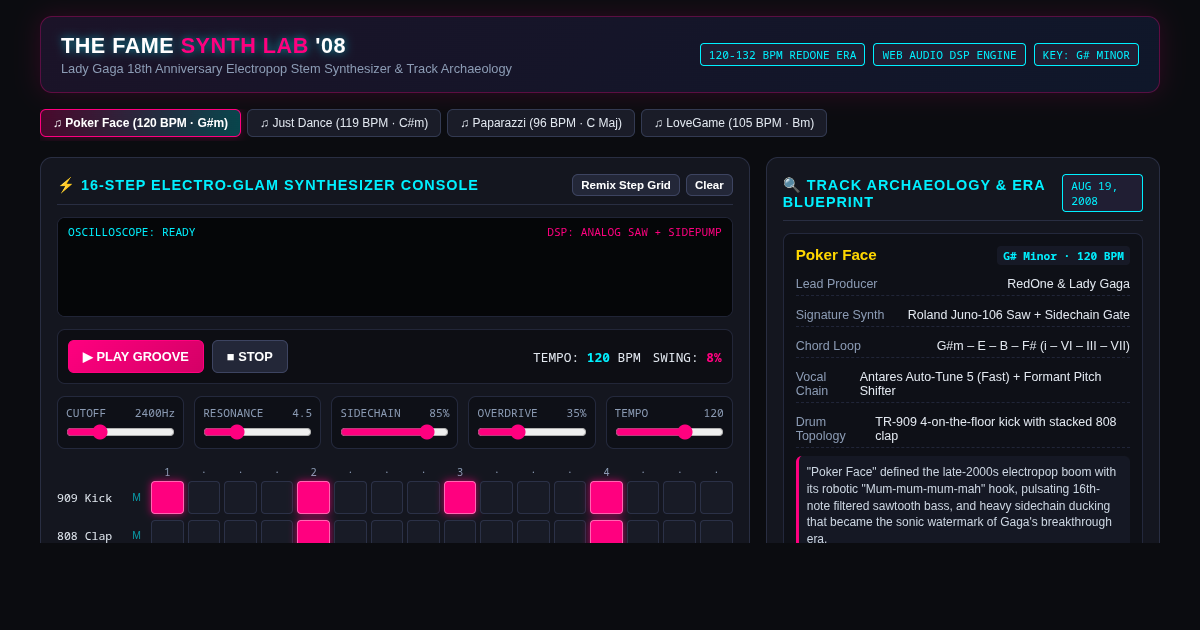The height and width of the screenshot is (630, 1200).
Task: Adjust the Resonance slider
Action: (257, 432)
